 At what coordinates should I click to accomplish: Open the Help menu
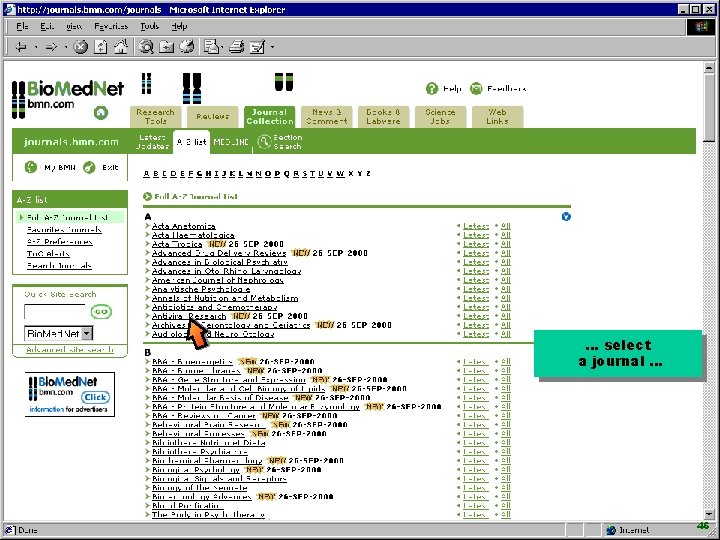[180, 27]
